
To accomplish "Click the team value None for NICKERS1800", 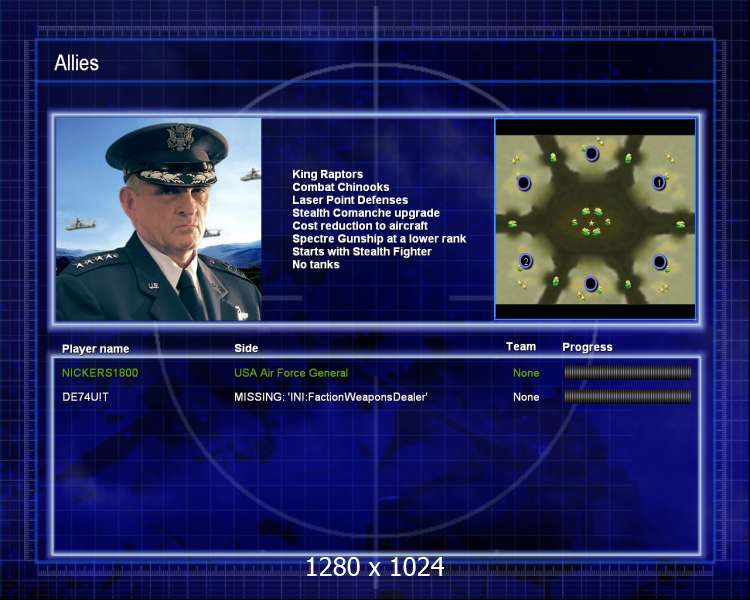I will (526, 373).
